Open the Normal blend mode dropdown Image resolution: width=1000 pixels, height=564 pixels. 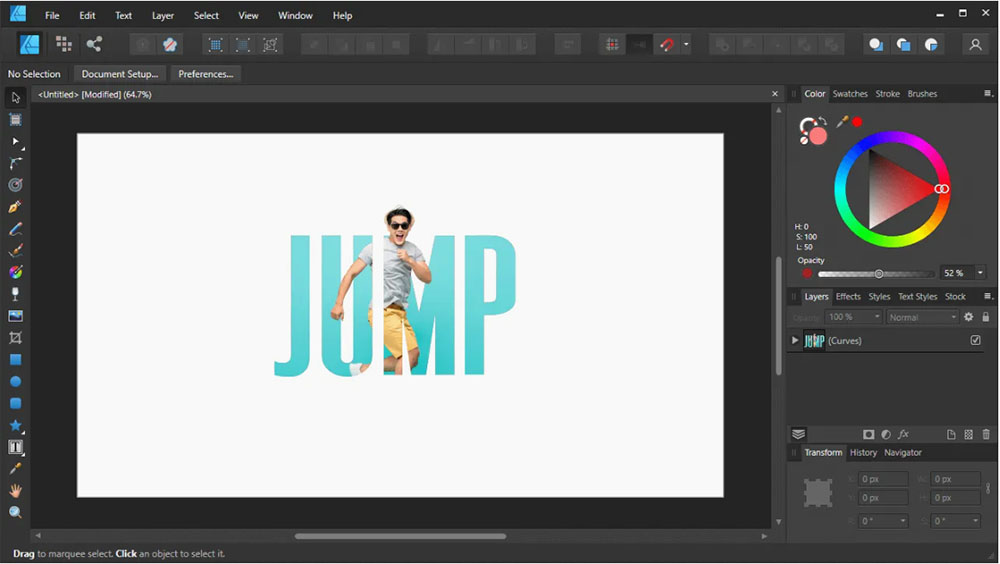(x=923, y=317)
